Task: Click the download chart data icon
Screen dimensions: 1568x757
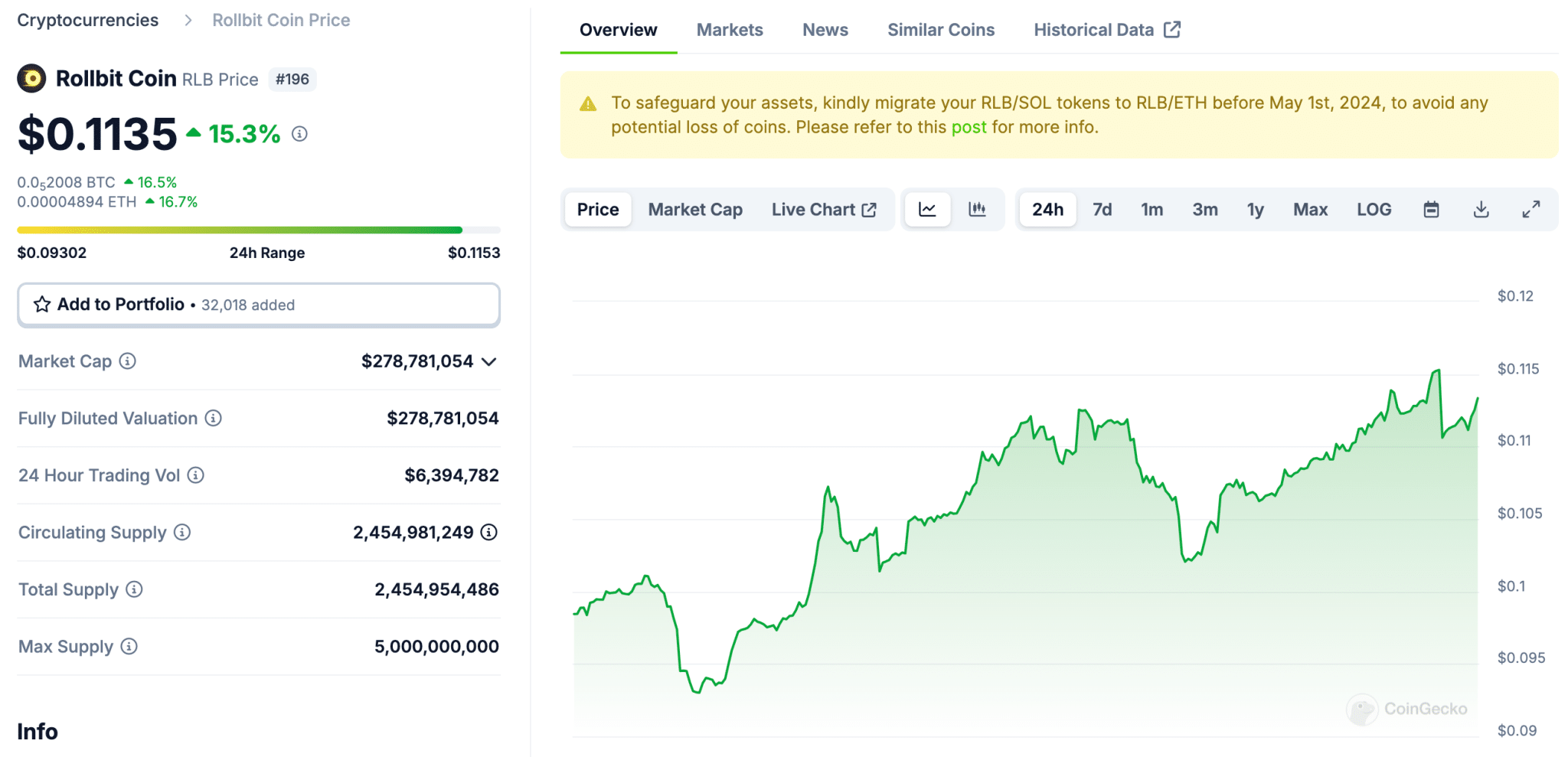Action: (x=1481, y=210)
